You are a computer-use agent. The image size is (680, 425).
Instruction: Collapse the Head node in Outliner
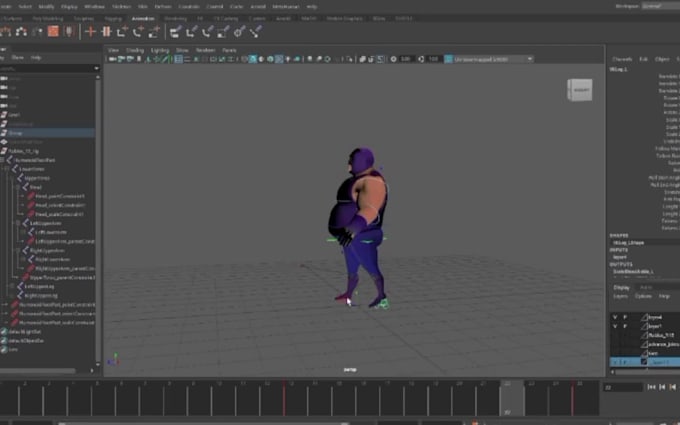coord(18,187)
